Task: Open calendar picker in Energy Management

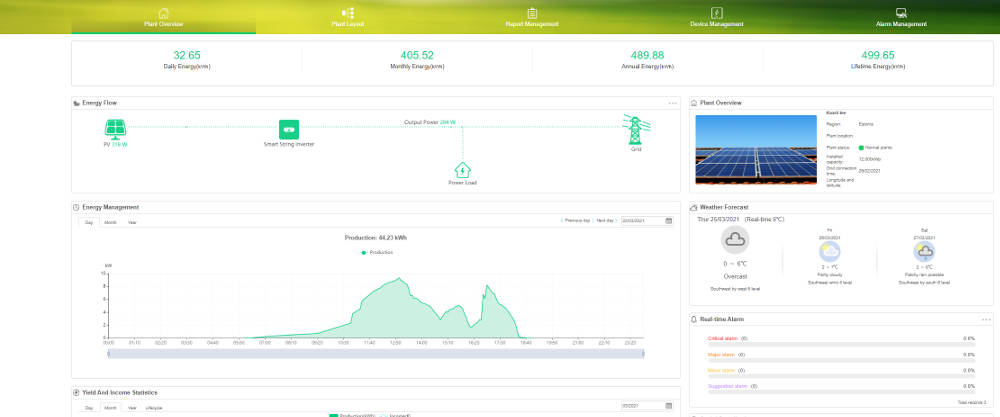Action: (x=669, y=221)
